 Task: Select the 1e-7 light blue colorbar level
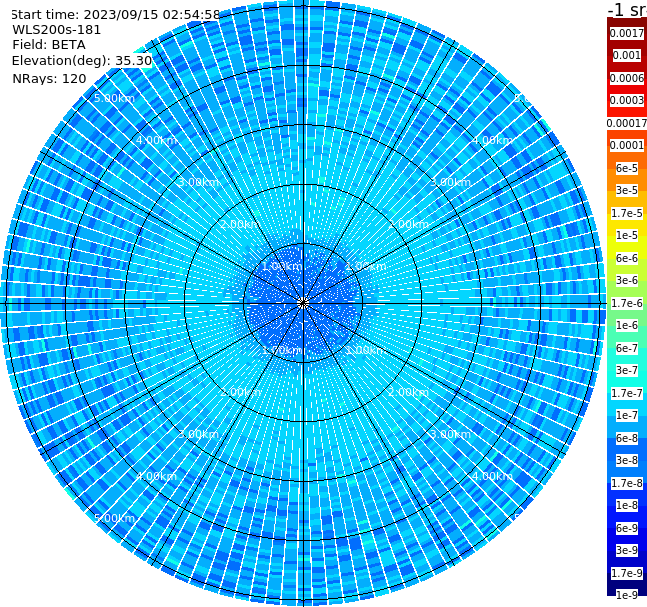click(627, 415)
